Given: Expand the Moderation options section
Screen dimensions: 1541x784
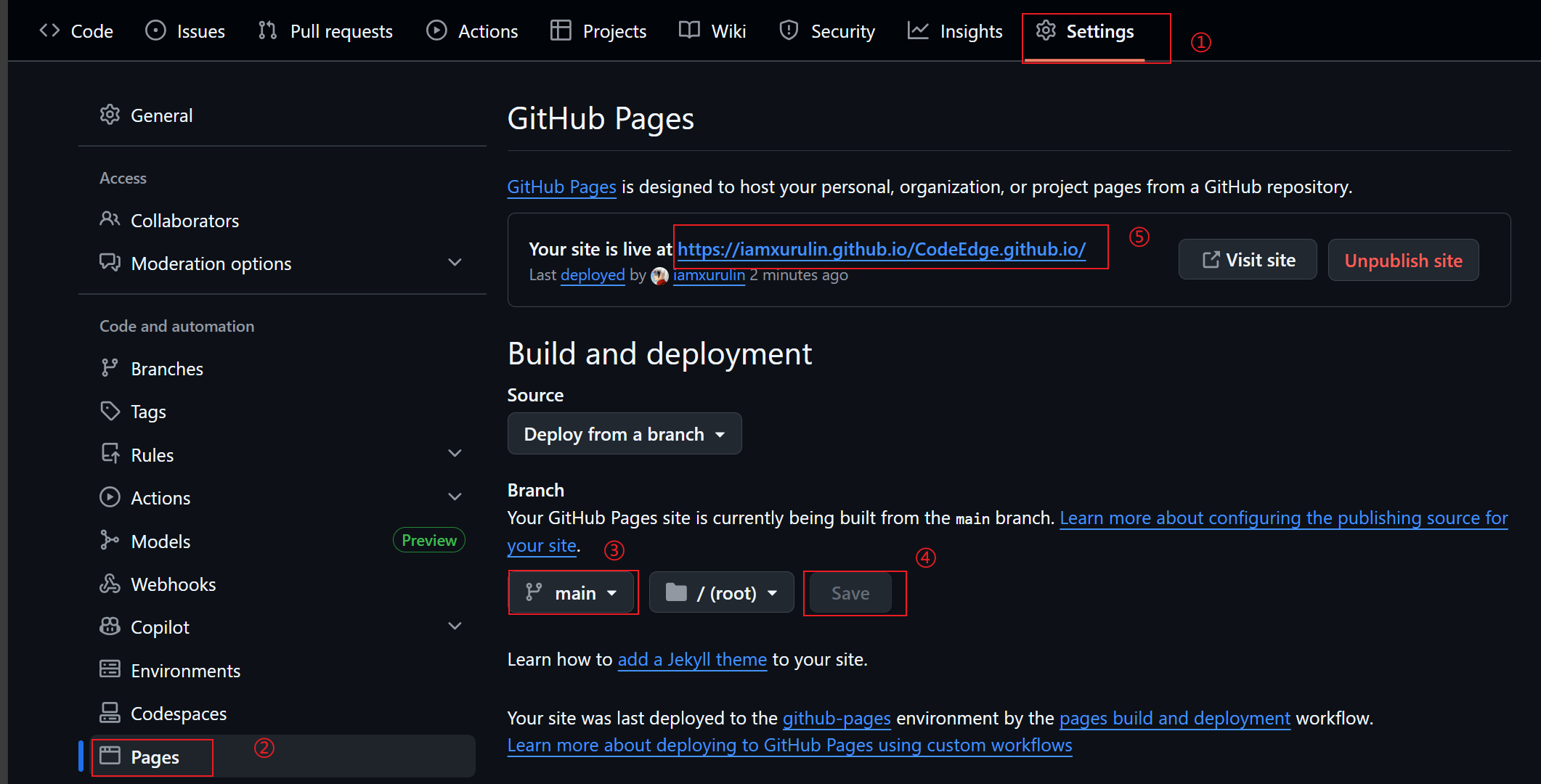Looking at the screenshot, I should click(x=455, y=263).
